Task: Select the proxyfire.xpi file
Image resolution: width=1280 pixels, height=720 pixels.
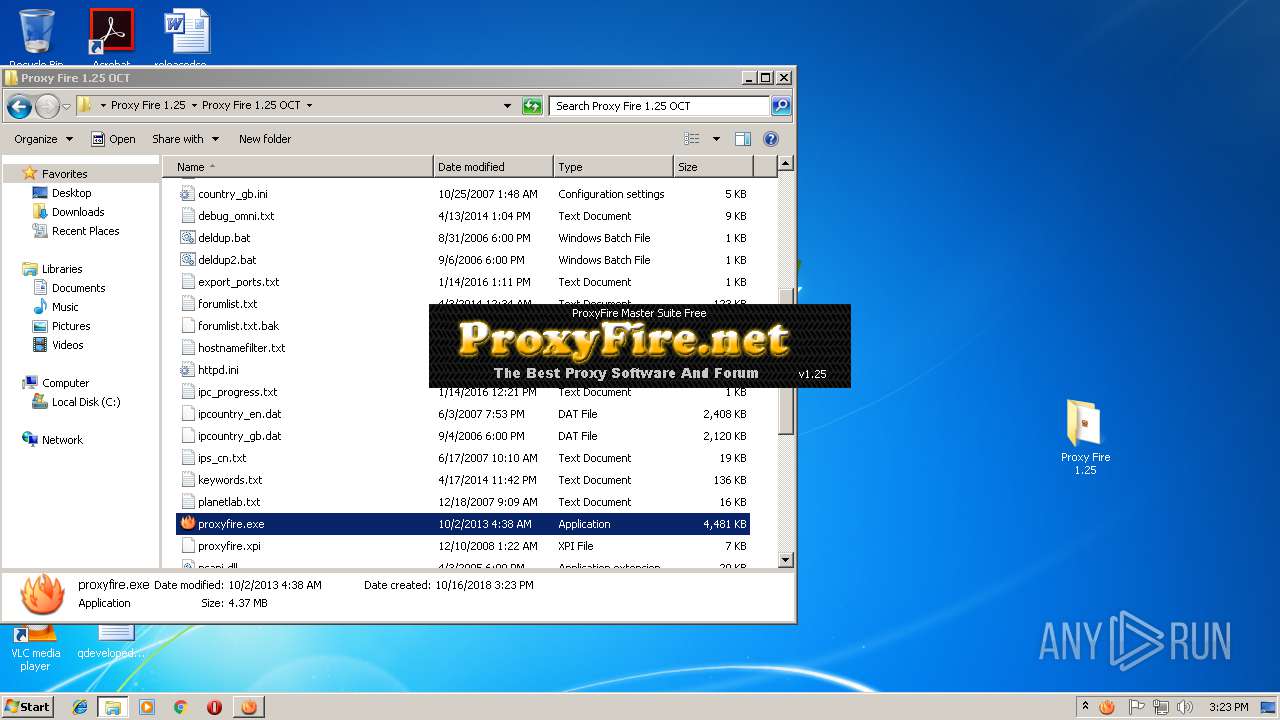Action: point(463,546)
